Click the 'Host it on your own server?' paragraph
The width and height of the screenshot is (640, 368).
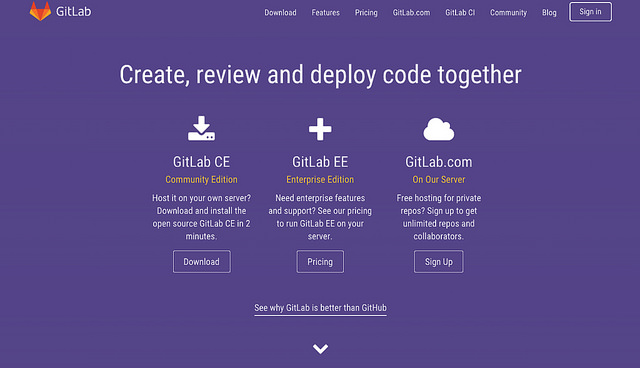coord(201,217)
